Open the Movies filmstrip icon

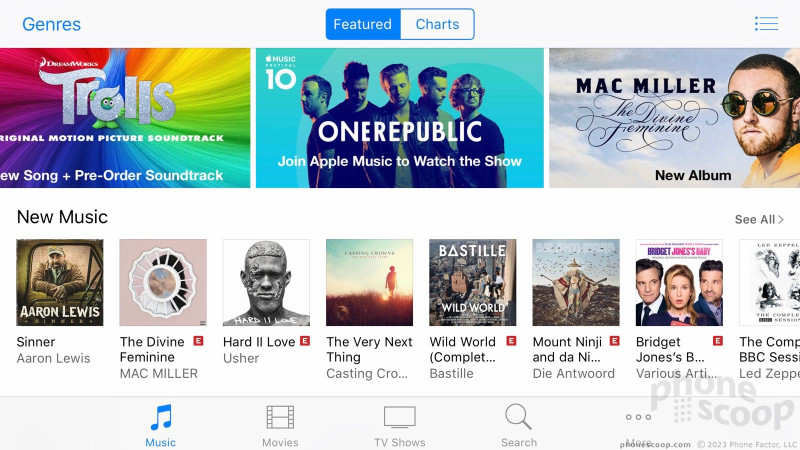[280, 417]
